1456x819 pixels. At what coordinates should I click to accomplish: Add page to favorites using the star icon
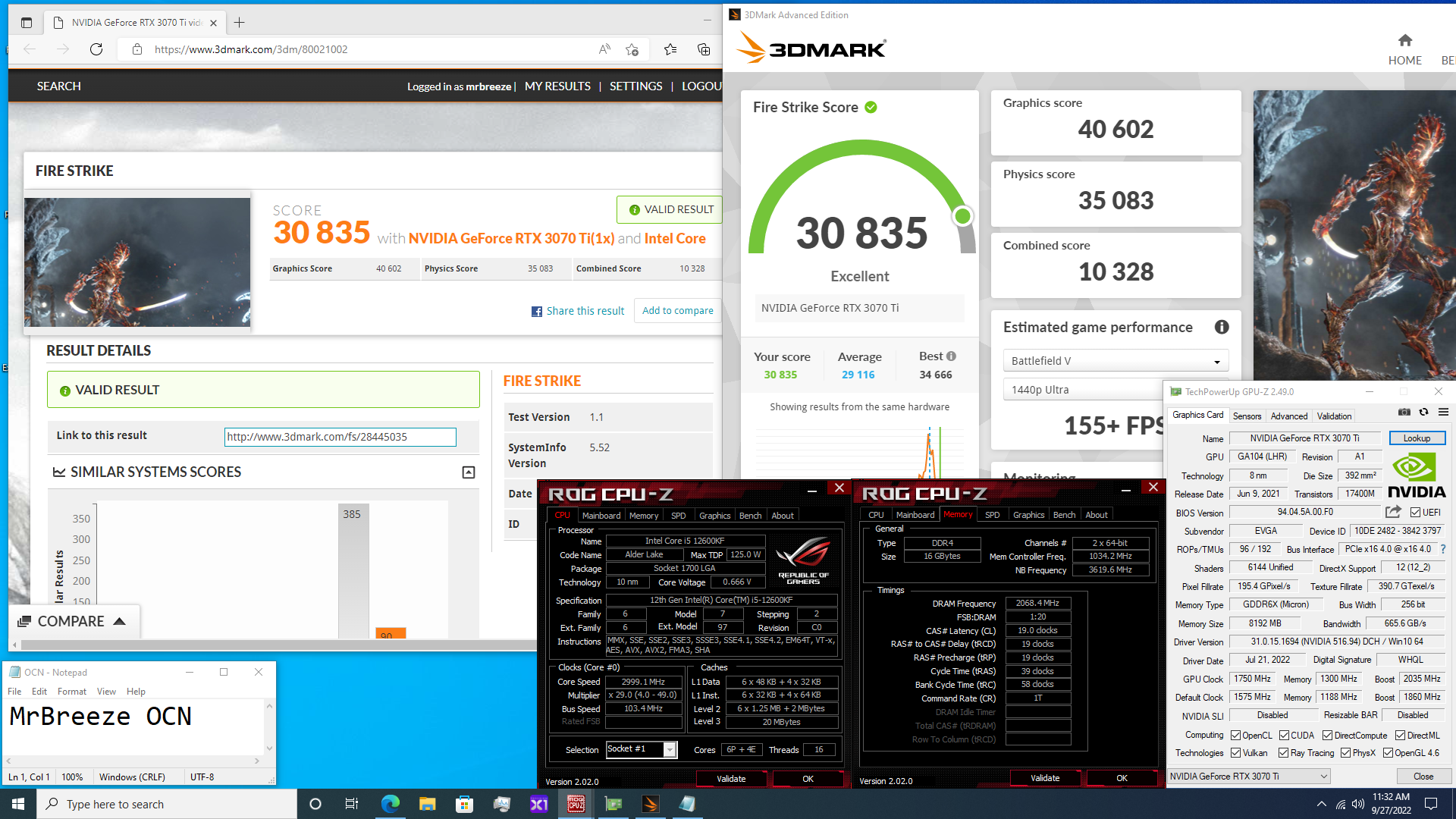[x=632, y=49]
